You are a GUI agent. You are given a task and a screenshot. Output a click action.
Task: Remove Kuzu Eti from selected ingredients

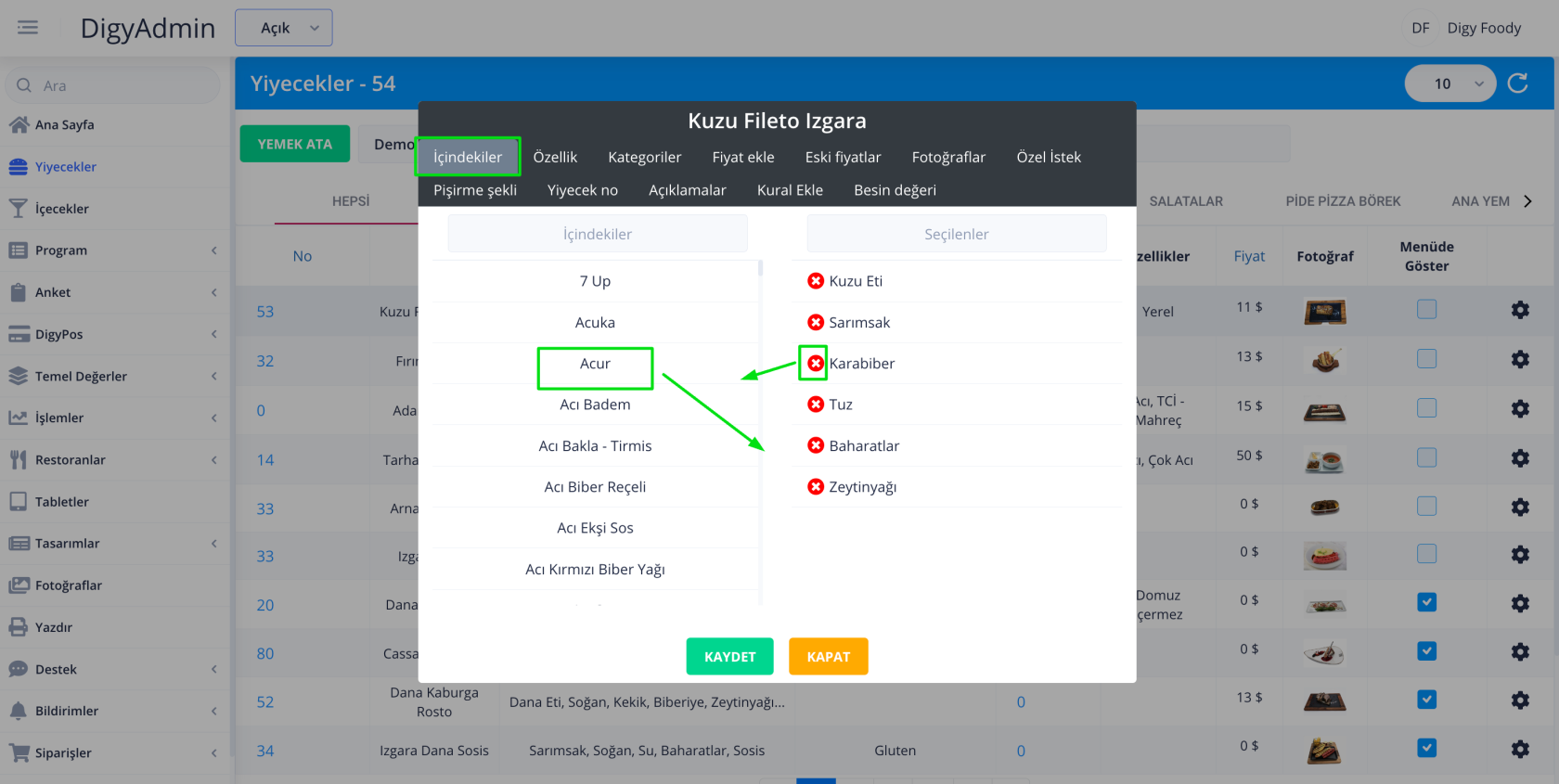pos(816,281)
